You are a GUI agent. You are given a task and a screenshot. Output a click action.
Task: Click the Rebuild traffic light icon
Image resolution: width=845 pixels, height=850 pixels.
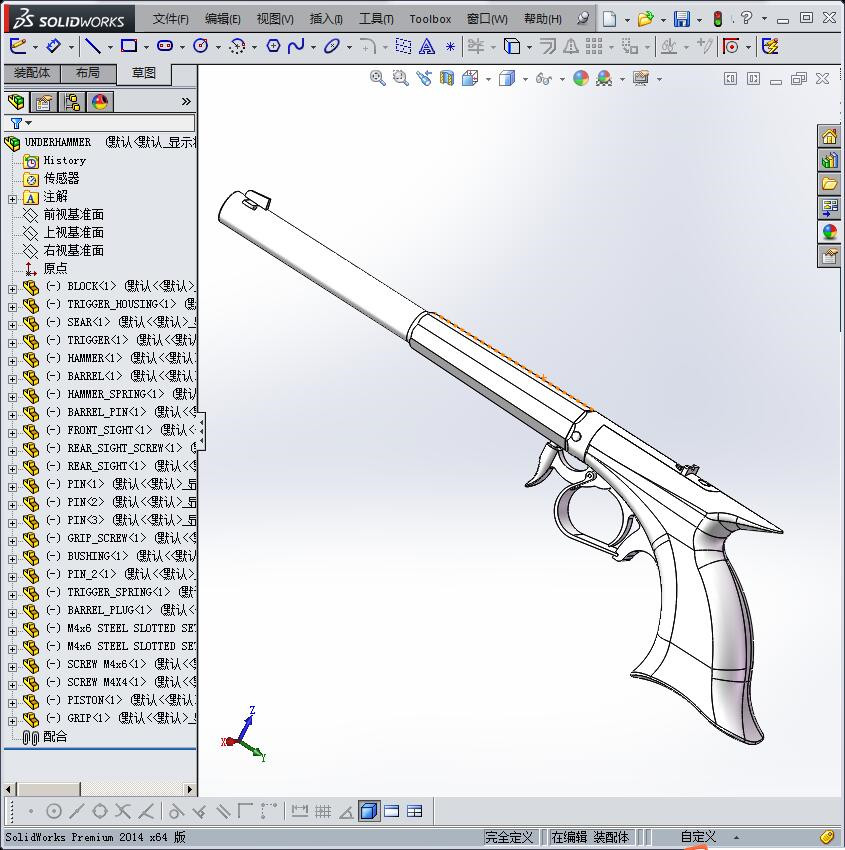point(718,19)
